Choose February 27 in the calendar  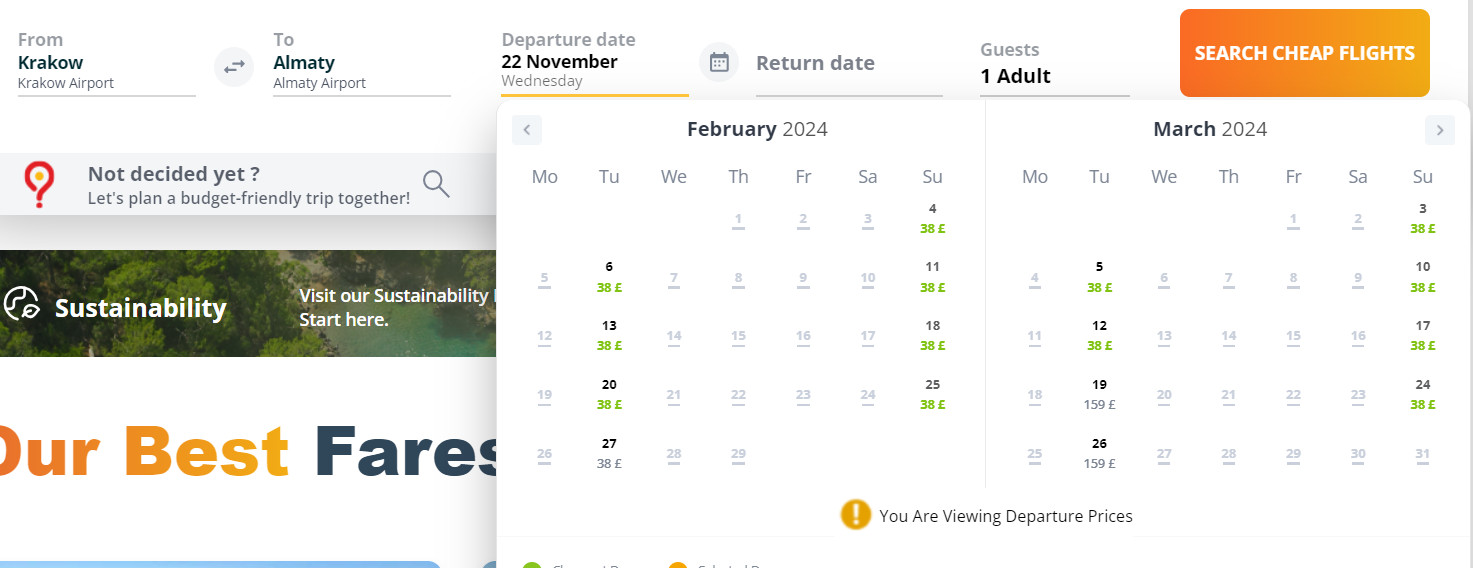click(609, 453)
